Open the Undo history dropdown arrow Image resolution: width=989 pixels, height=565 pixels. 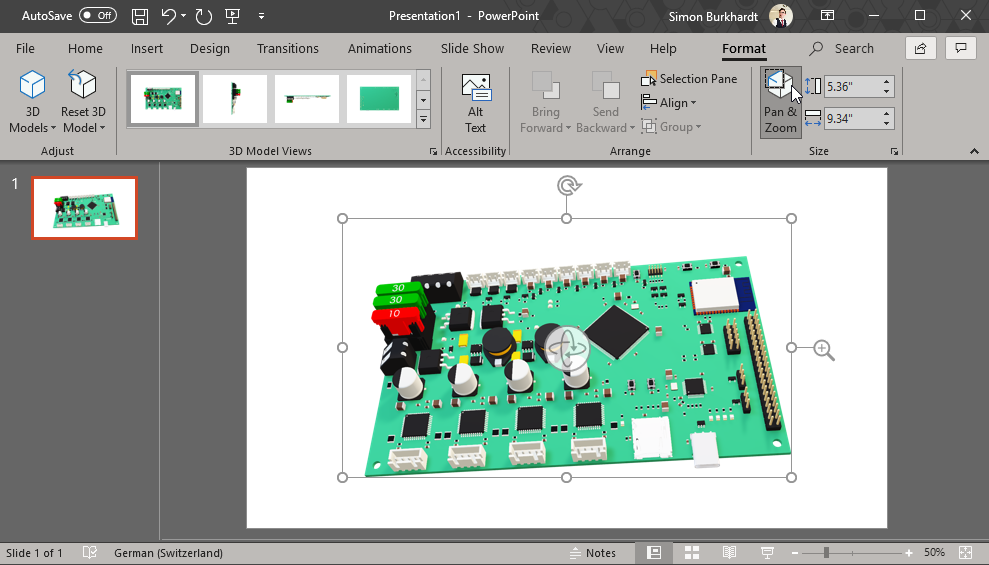[x=184, y=16]
